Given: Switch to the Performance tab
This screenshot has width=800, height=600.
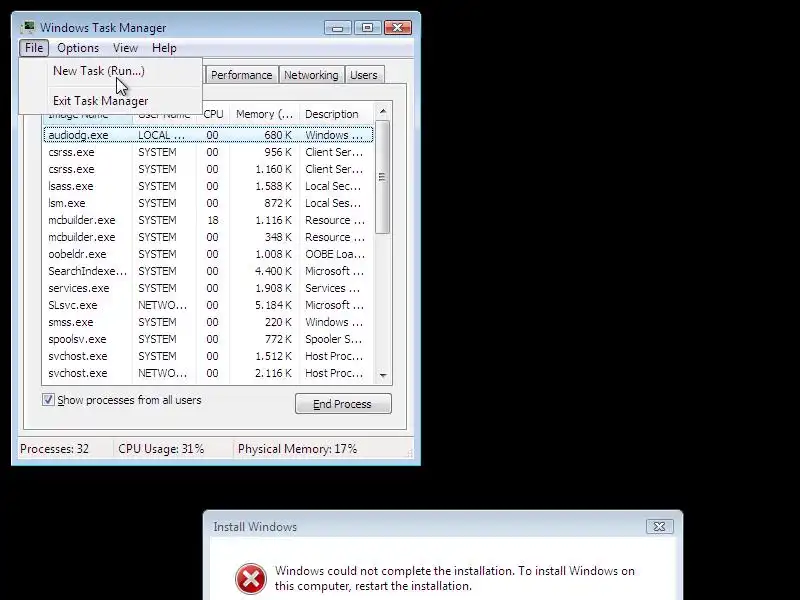Looking at the screenshot, I should [x=241, y=75].
